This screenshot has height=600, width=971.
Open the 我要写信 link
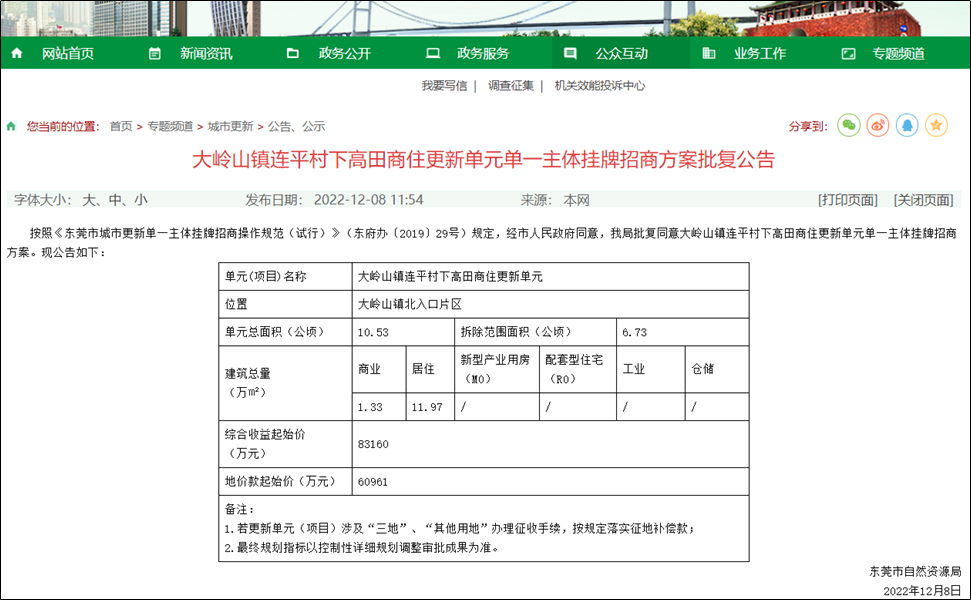[444, 86]
